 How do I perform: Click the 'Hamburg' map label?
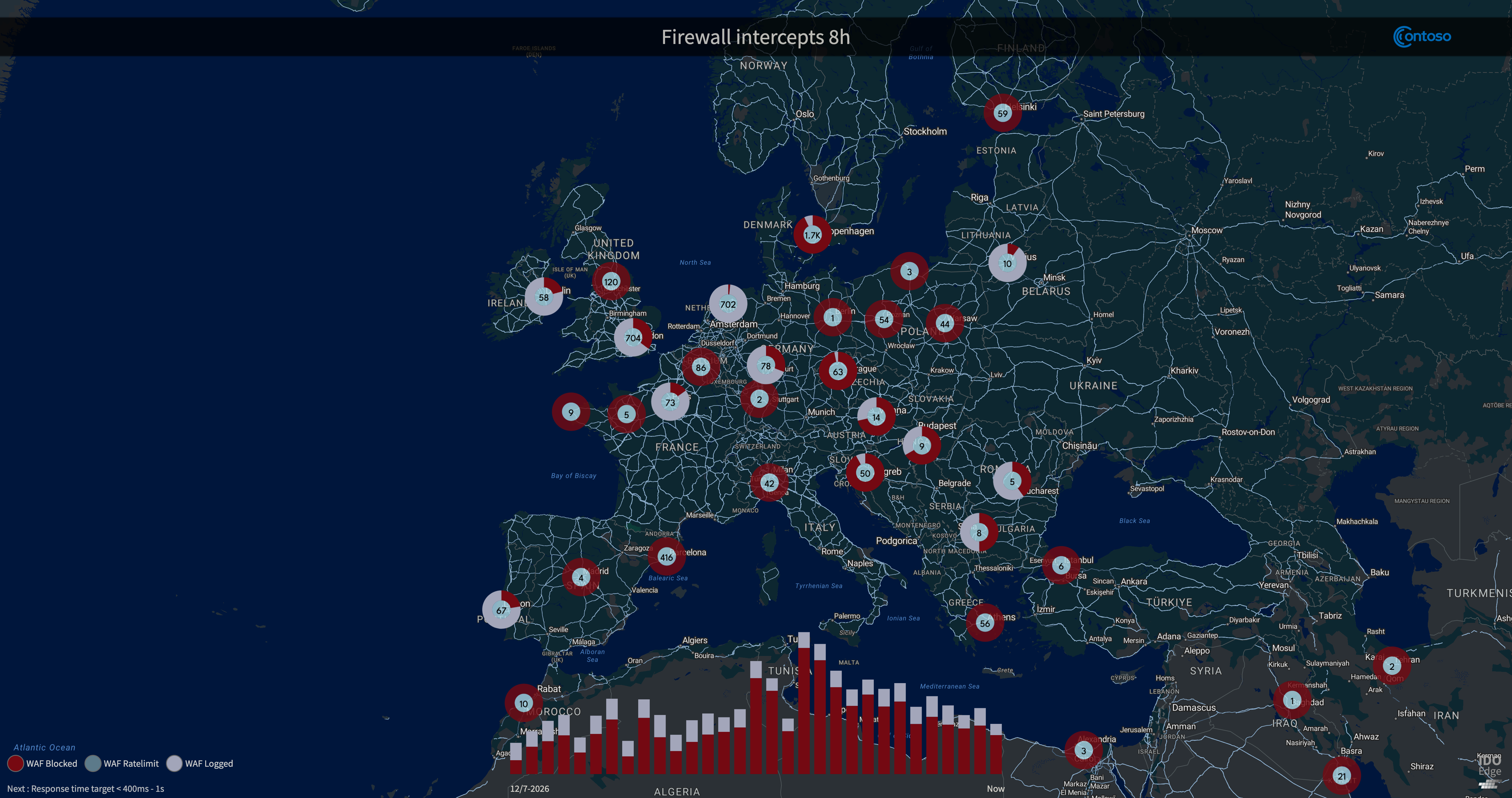(x=802, y=286)
